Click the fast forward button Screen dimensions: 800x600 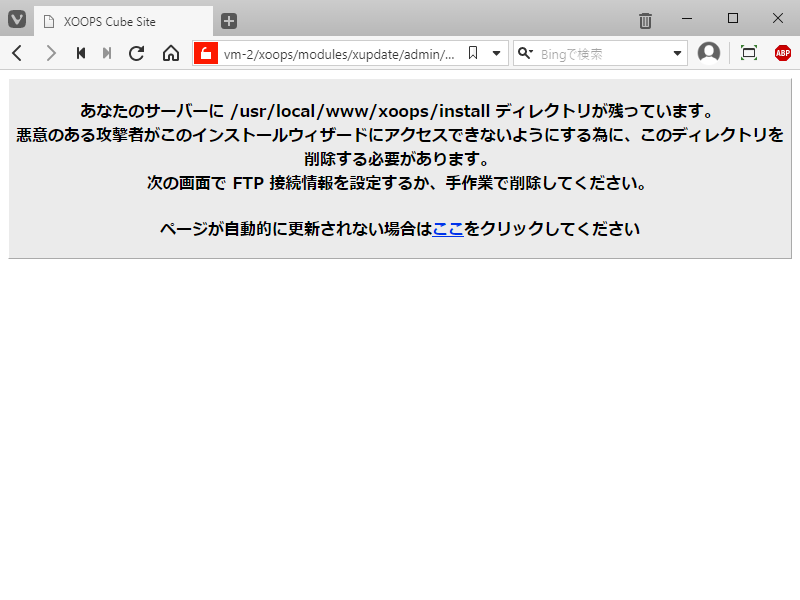click(x=107, y=53)
